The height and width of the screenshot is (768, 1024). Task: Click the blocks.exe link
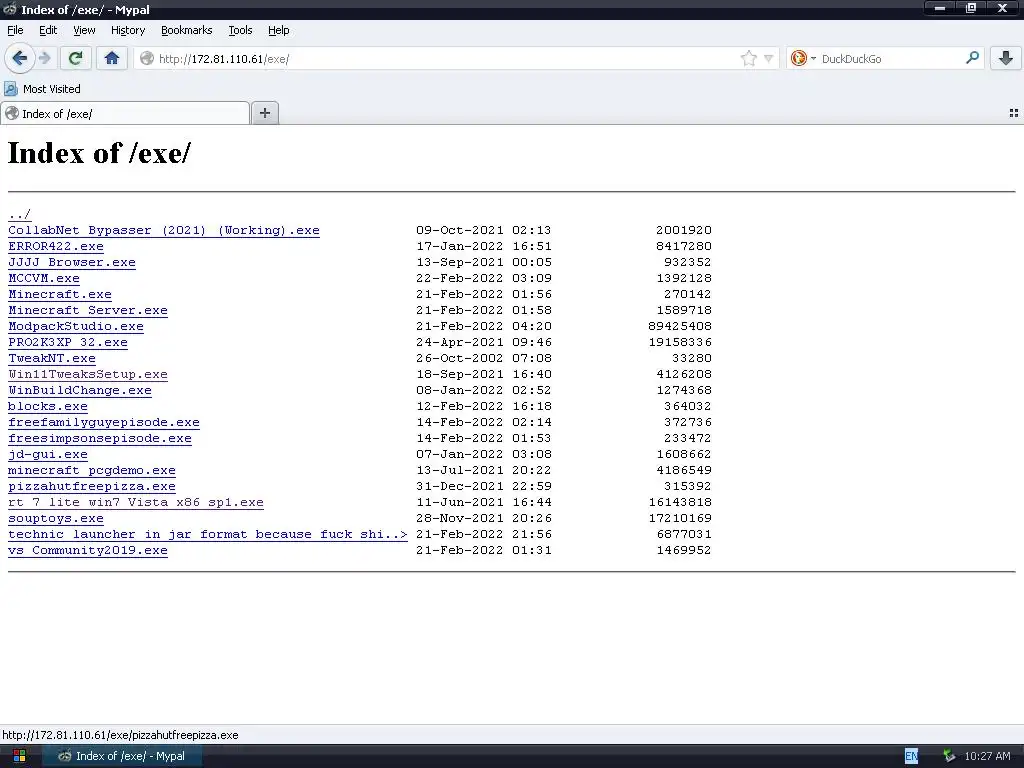coord(48,406)
